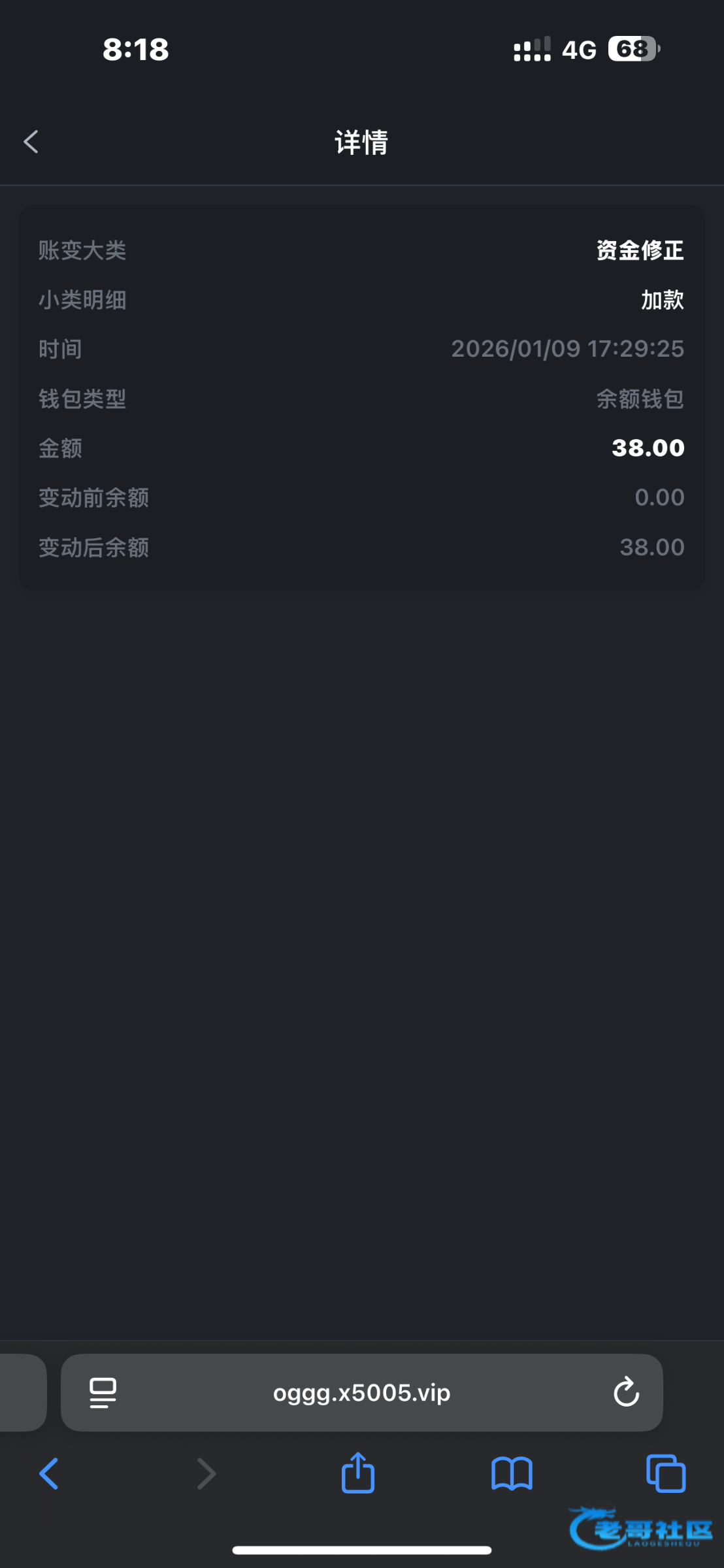
Task: Tap the 加款 subcategory value
Action: pyautogui.click(x=662, y=300)
